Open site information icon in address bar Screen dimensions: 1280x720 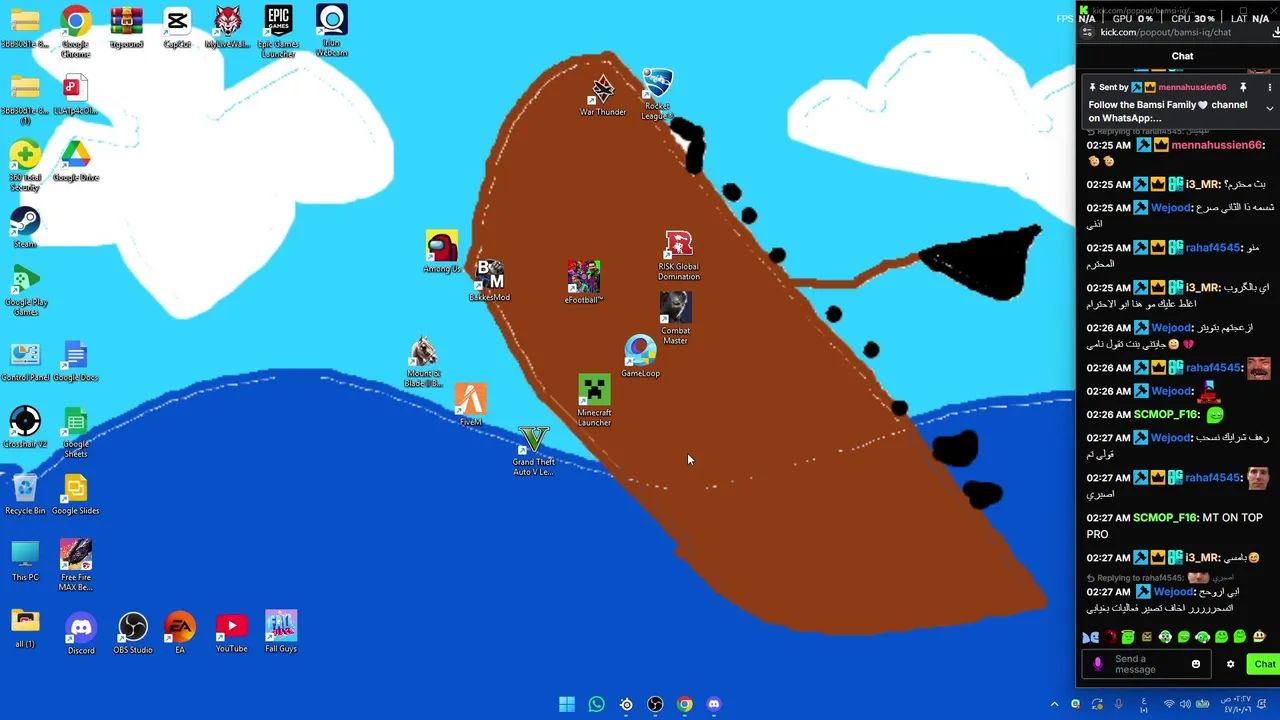tap(1088, 32)
